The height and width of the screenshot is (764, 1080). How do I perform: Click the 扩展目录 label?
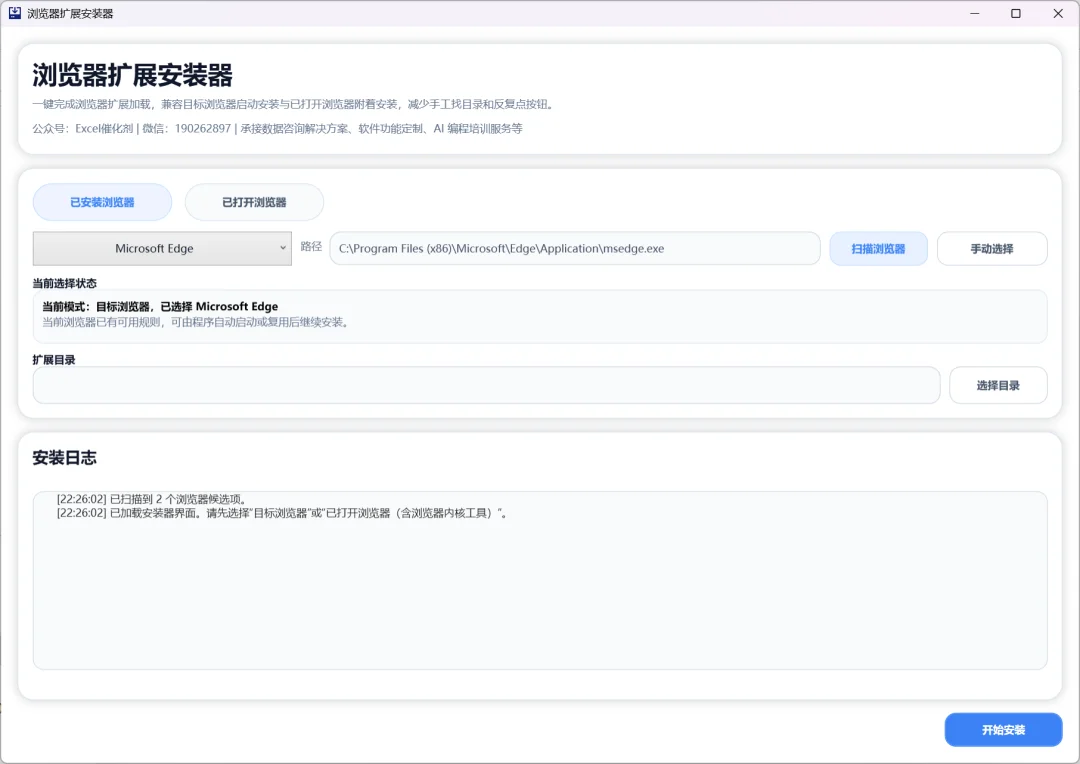[x=54, y=360]
